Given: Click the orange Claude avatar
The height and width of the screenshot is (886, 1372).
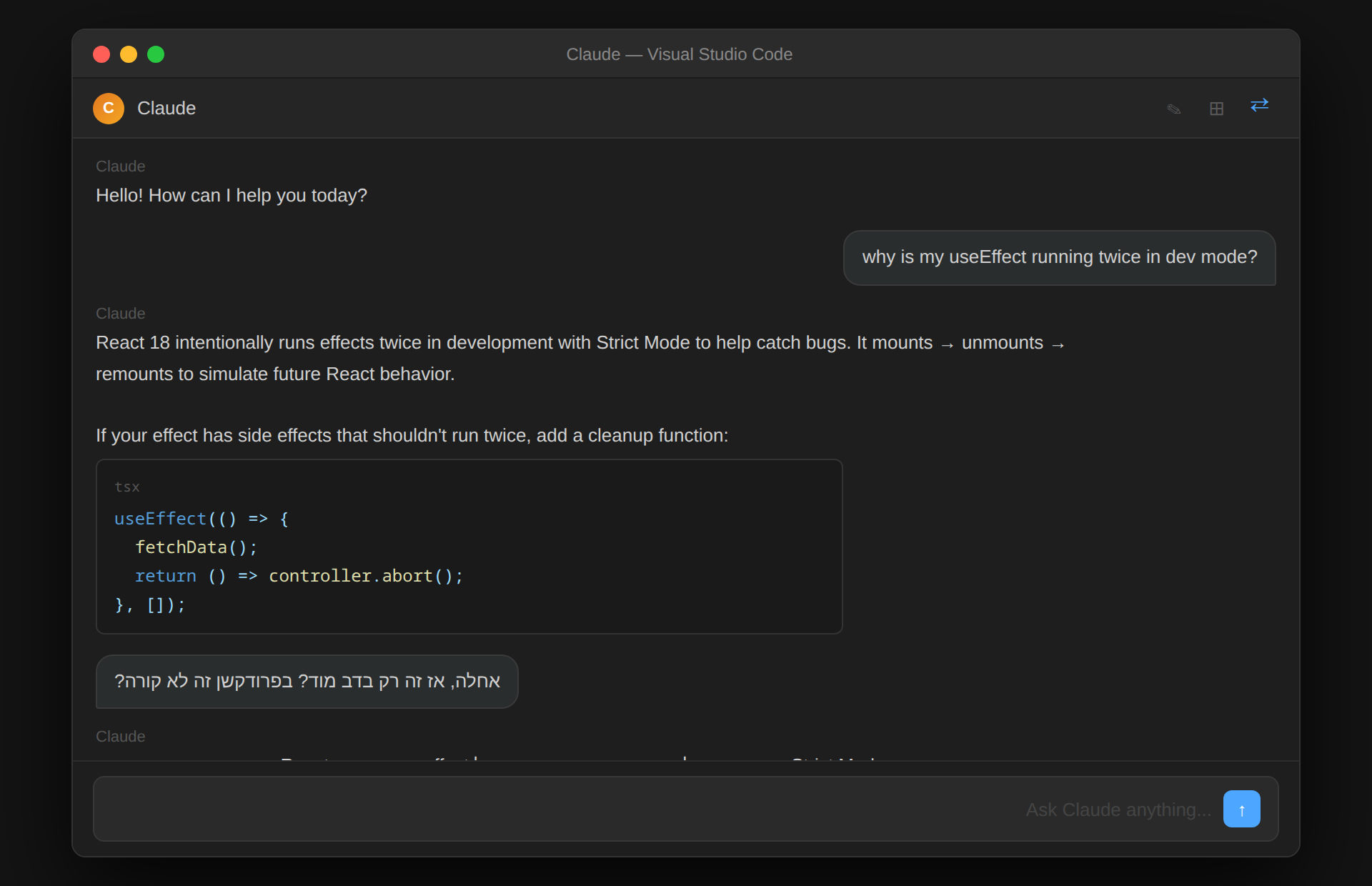Looking at the screenshot, I should pyautogui.click(x=109, y=108).
